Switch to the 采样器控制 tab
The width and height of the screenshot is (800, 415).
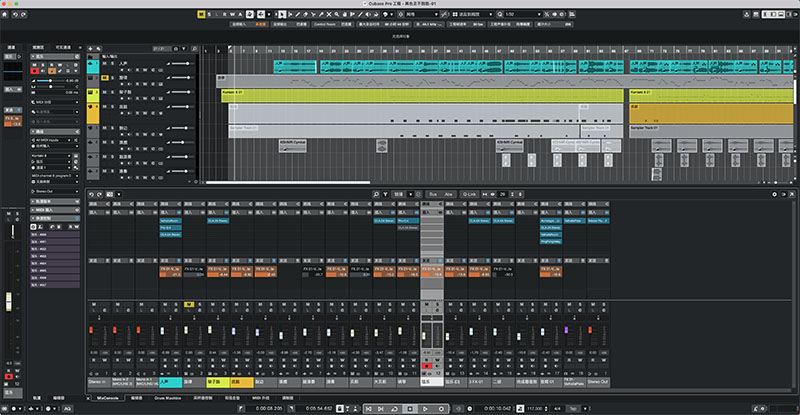[x=203, y=398]
